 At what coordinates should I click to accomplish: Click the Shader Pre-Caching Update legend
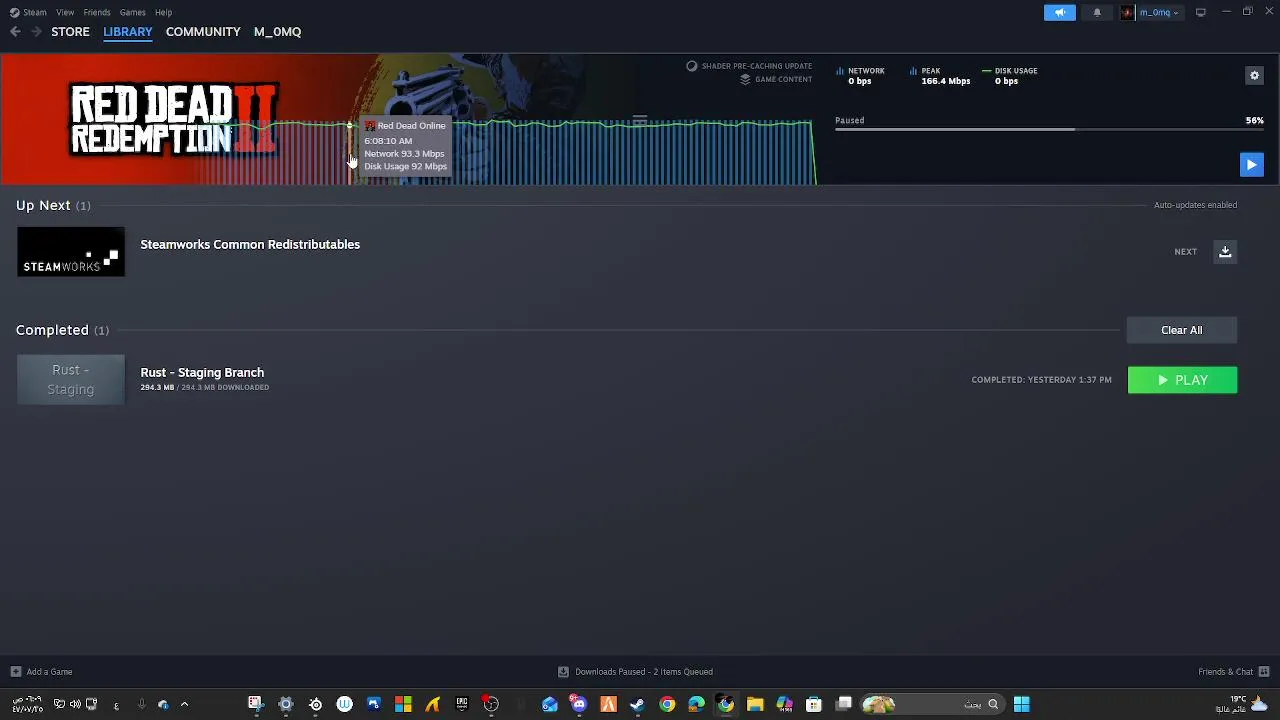[749, 66]
